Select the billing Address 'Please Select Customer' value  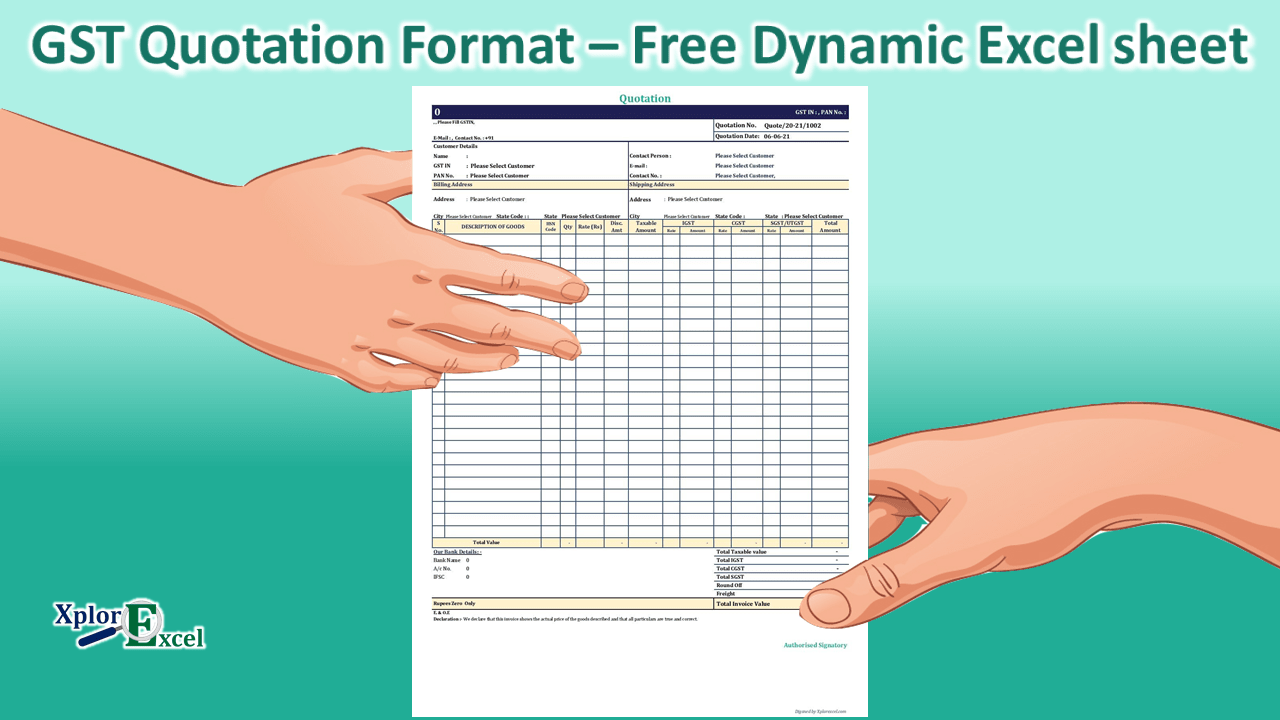click(497, 199)
